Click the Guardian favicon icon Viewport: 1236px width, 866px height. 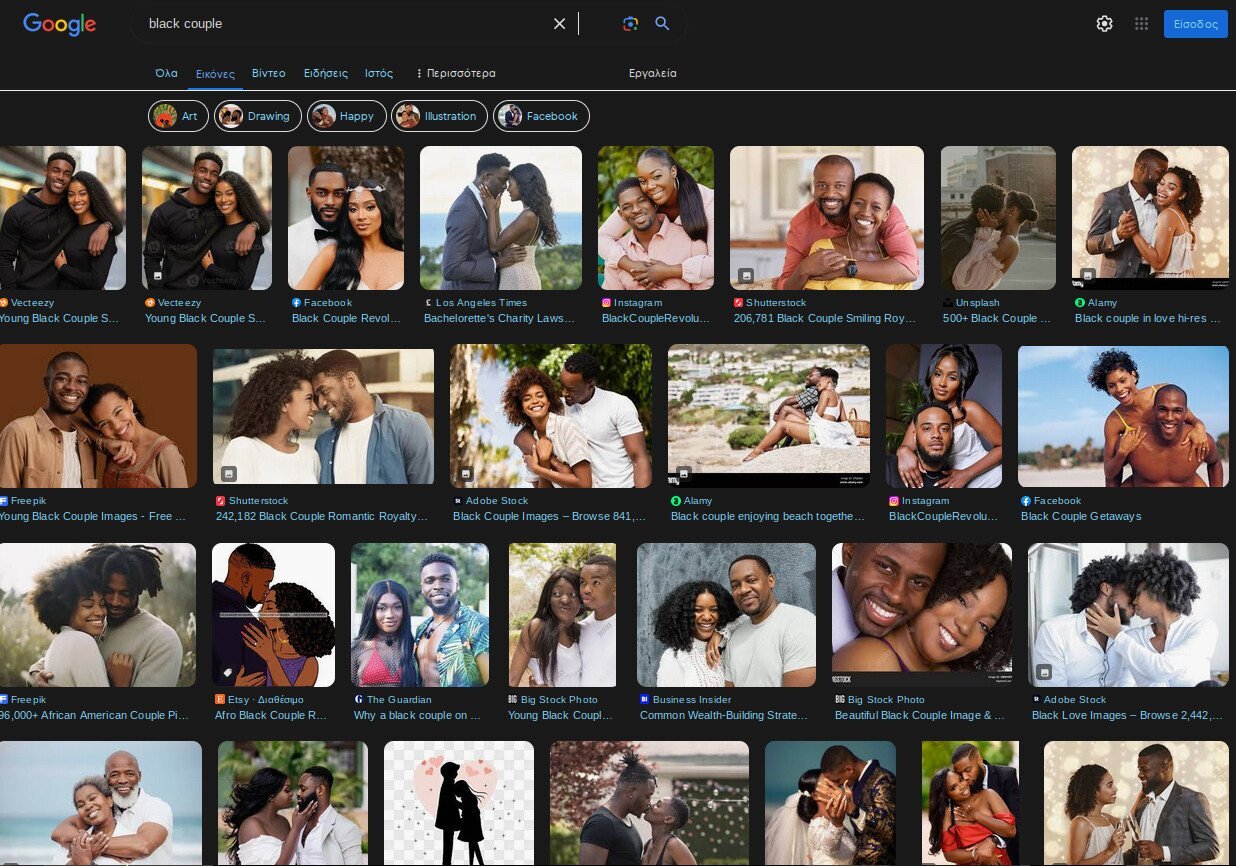358,699
